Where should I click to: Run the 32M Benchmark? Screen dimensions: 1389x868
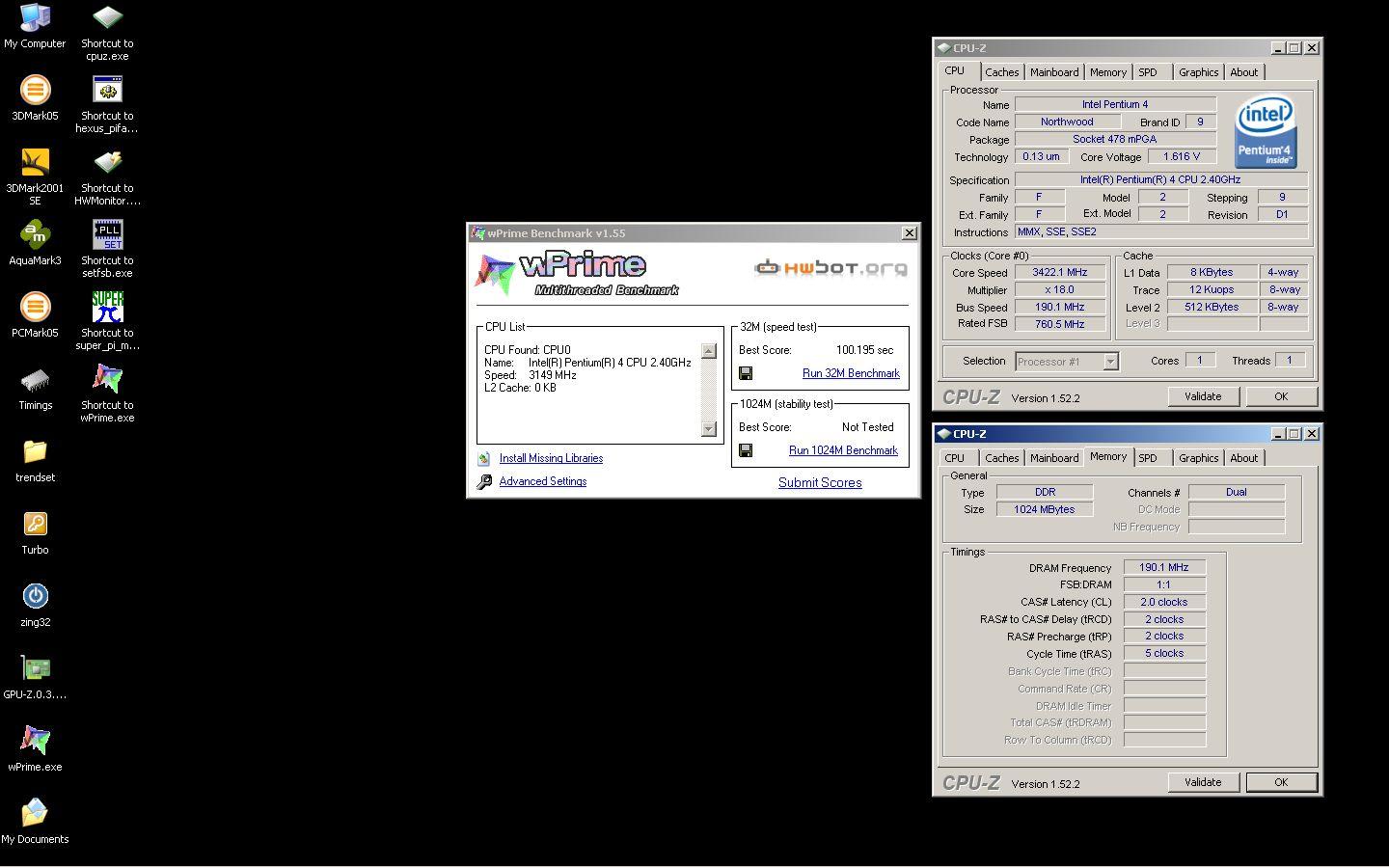851,373
